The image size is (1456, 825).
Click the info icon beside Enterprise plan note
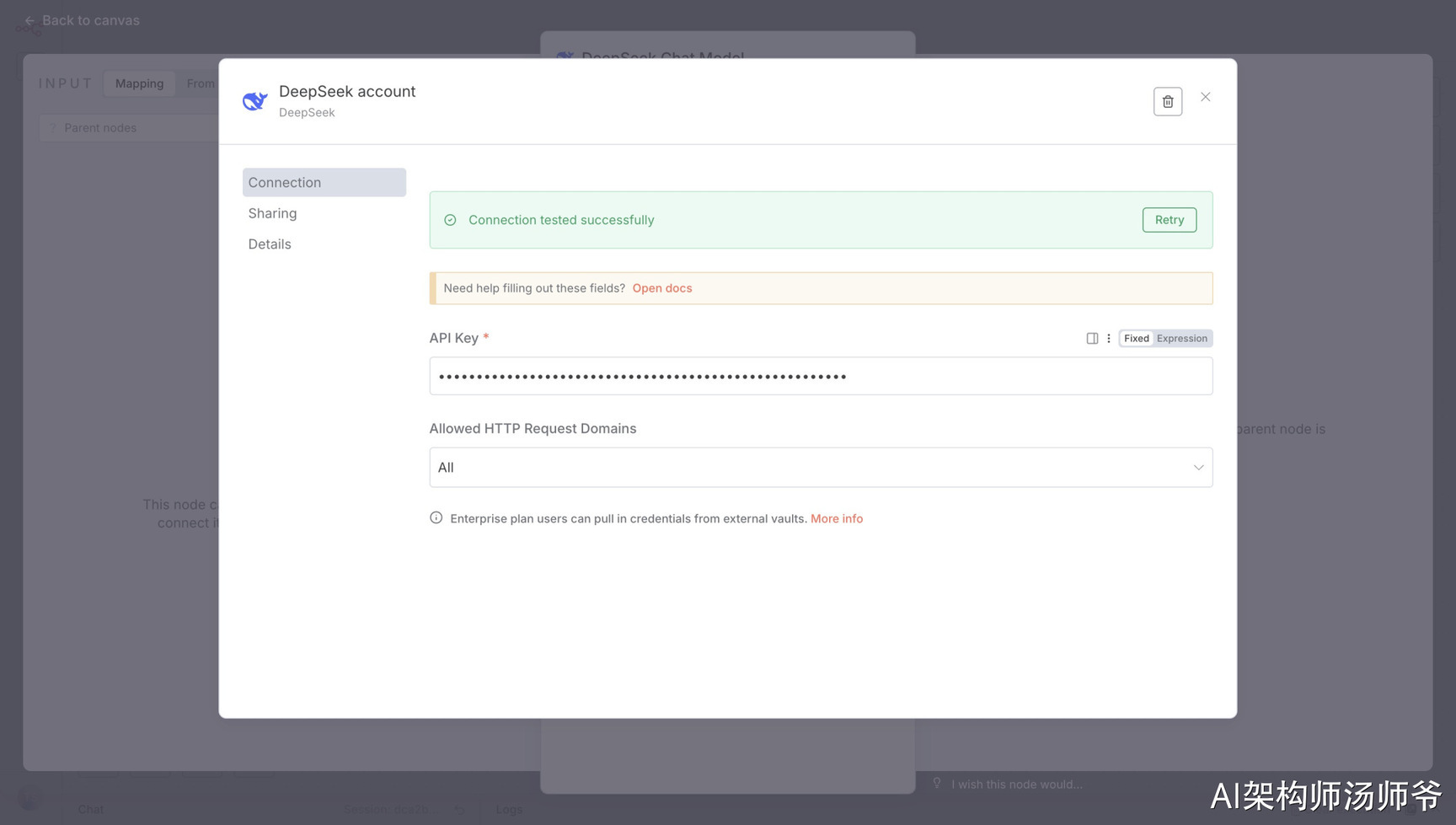436,518
